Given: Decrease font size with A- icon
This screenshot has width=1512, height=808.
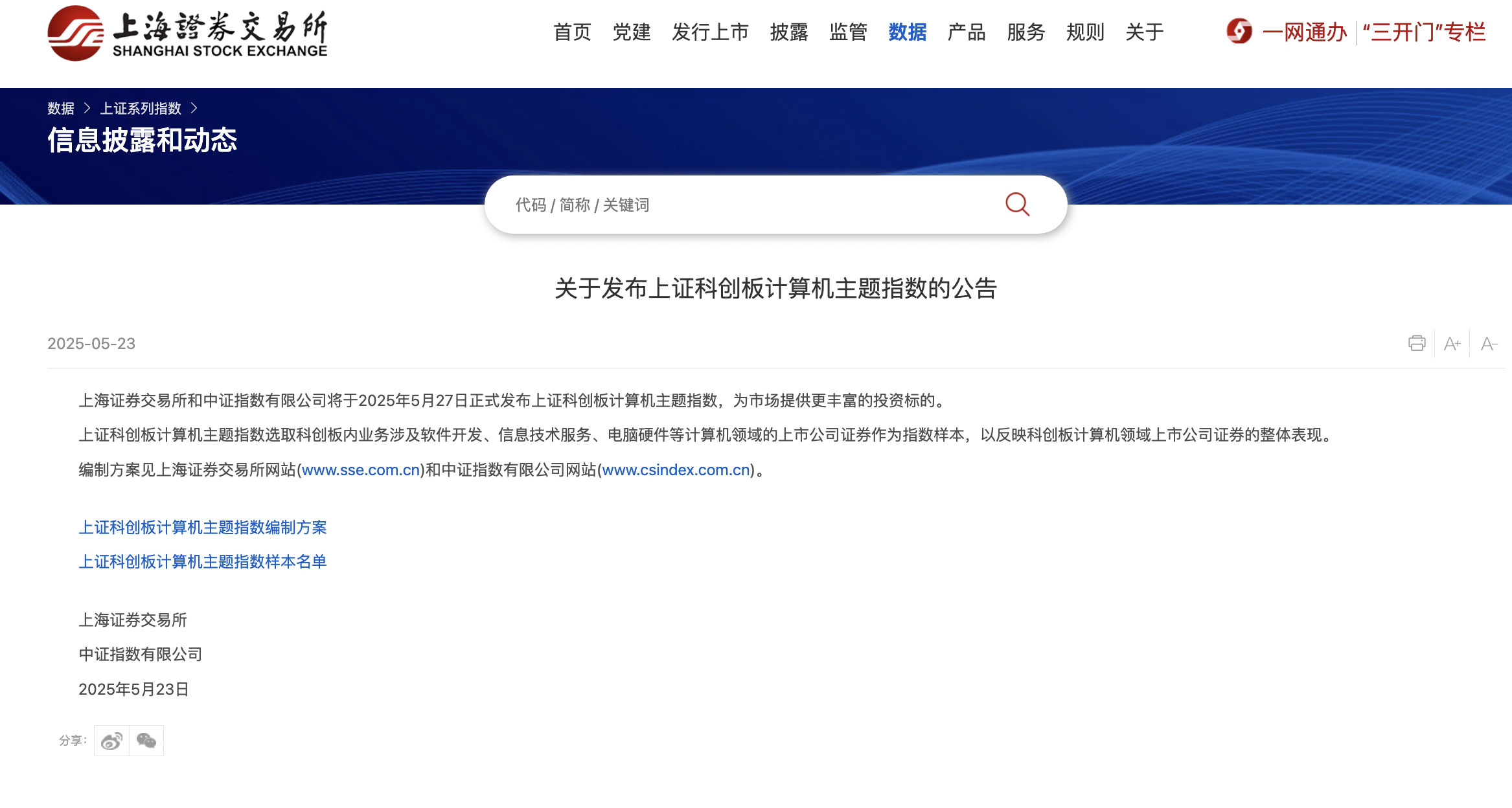Looking at the screenshot, I should [x=1489, y=344].
